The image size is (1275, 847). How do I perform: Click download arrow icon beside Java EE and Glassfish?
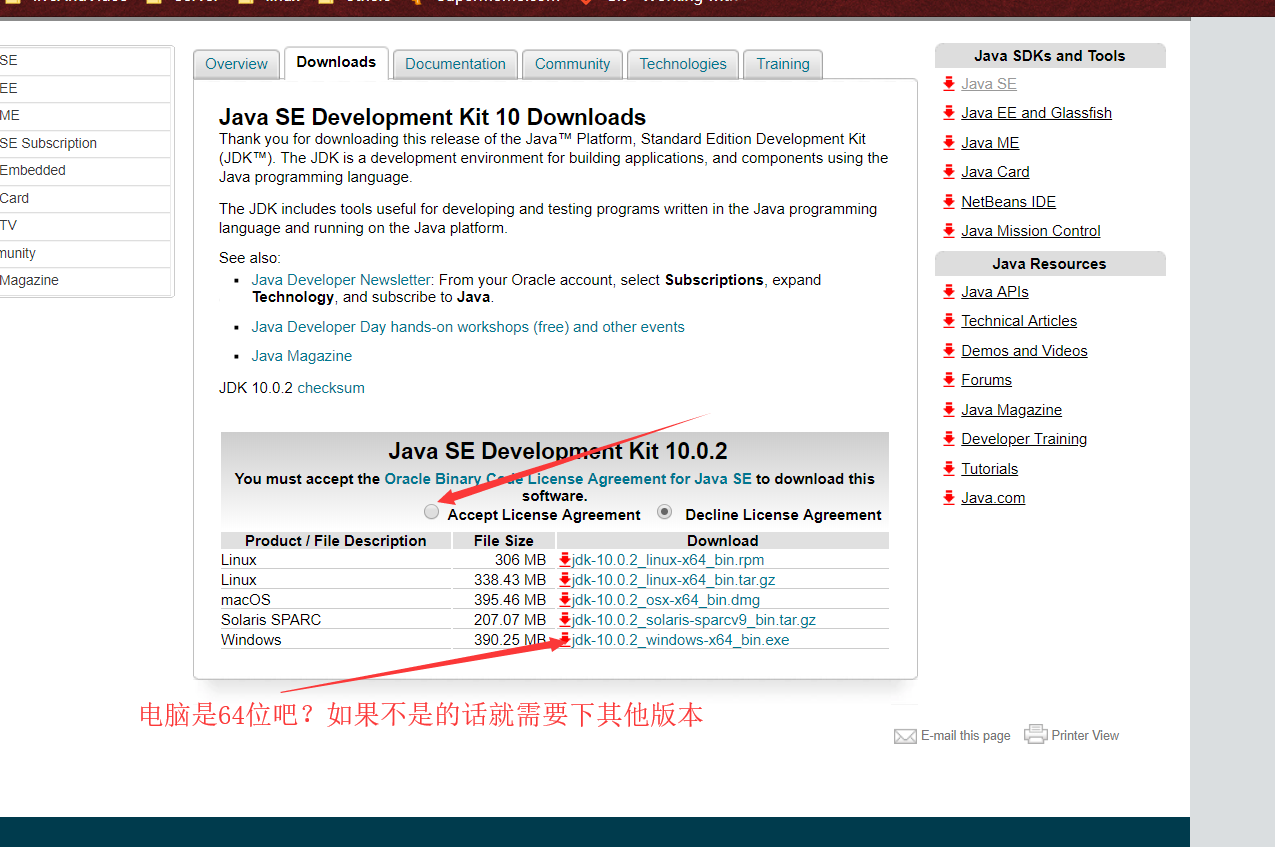pyautogui.click(x=949, y=113)
